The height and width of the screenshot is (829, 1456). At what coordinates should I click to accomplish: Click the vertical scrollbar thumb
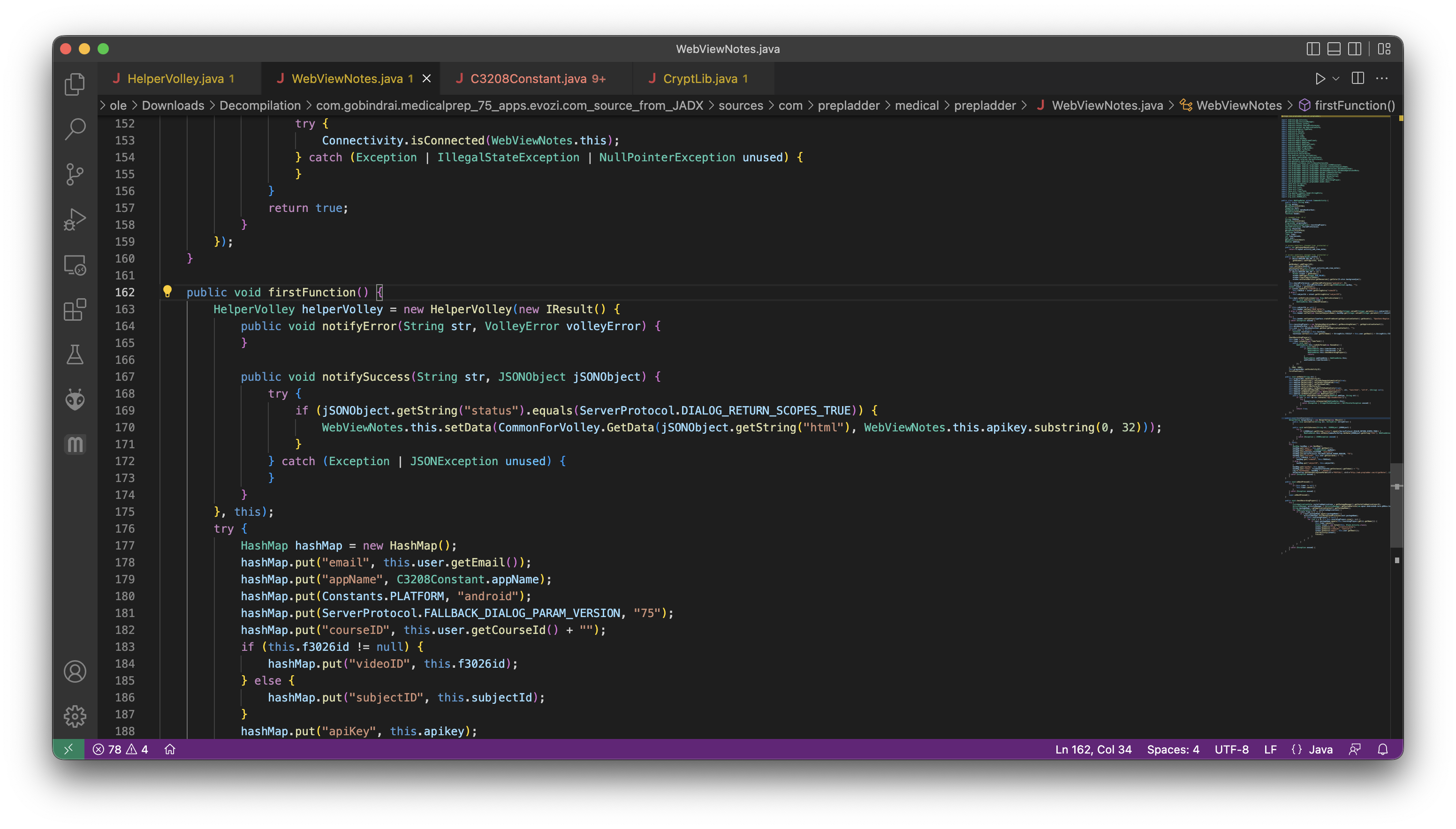(1396, 505)
